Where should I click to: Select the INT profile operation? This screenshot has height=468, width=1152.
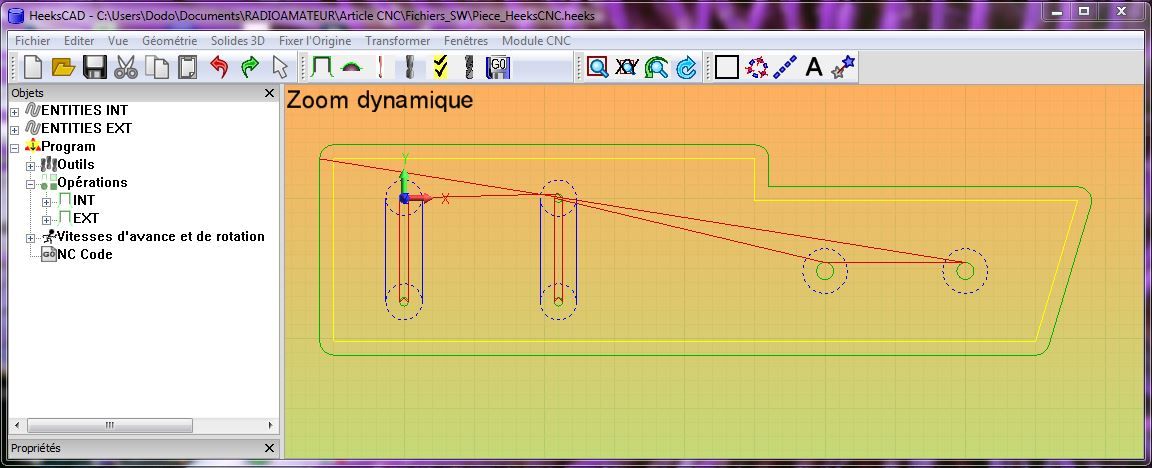84,200
